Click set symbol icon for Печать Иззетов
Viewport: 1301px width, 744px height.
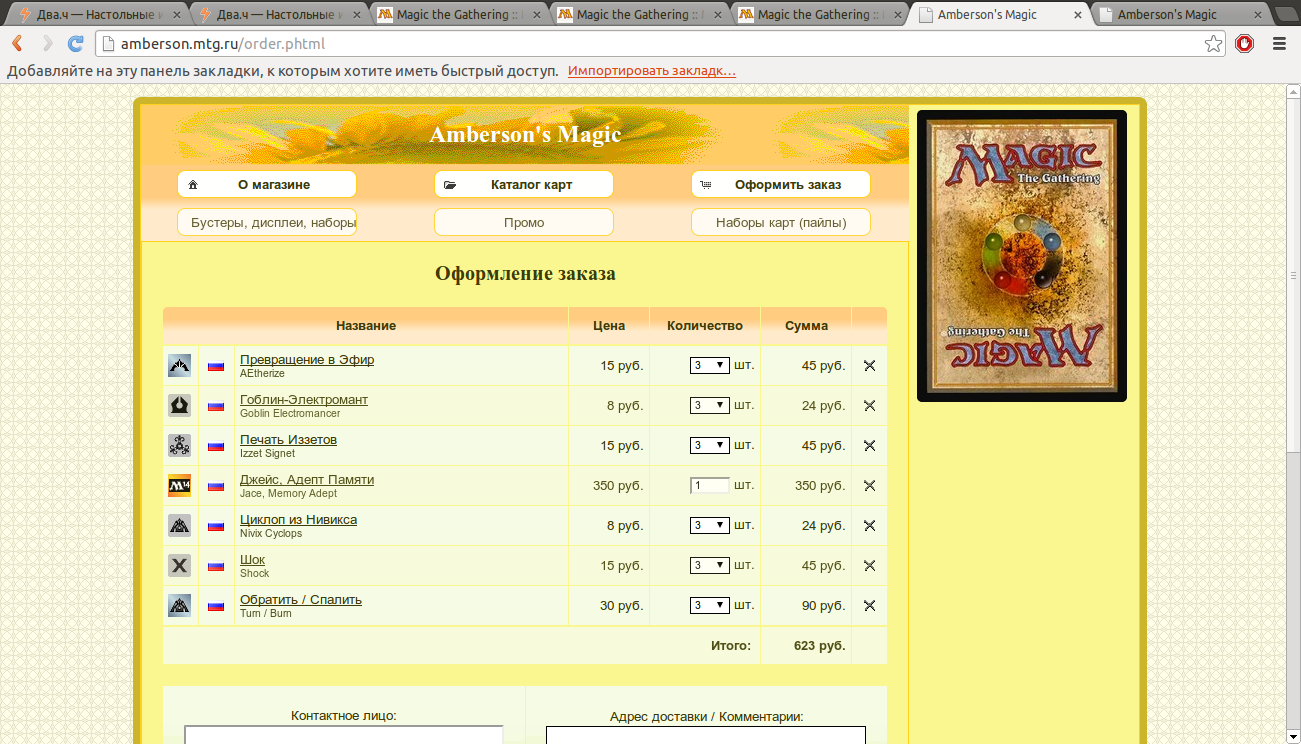coord(179,446)
